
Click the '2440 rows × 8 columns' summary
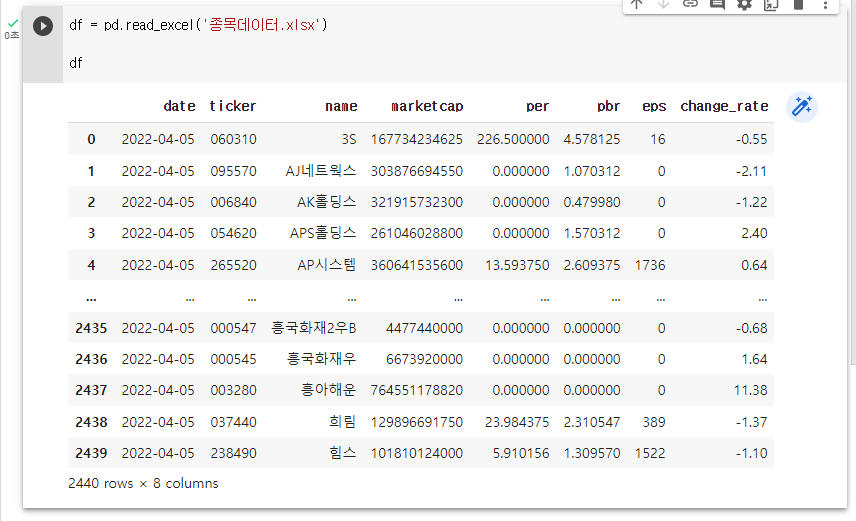(143, 483)
